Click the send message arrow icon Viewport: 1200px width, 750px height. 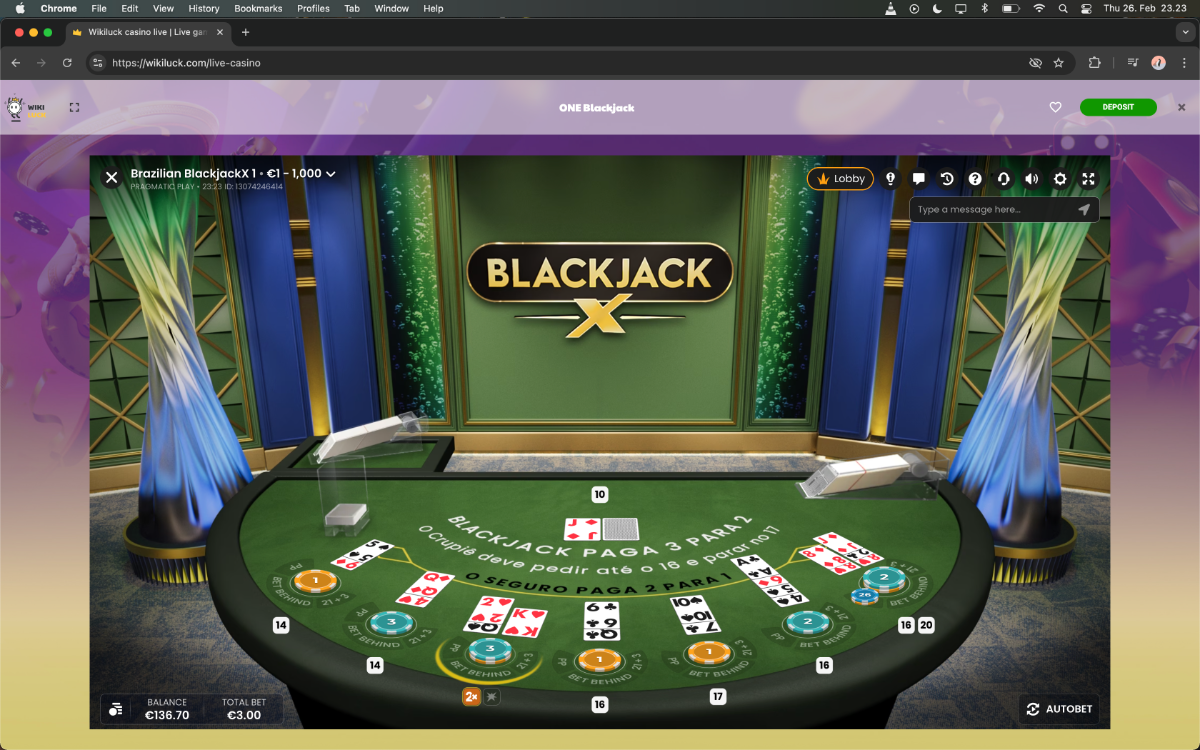[x=1084, y=210]
